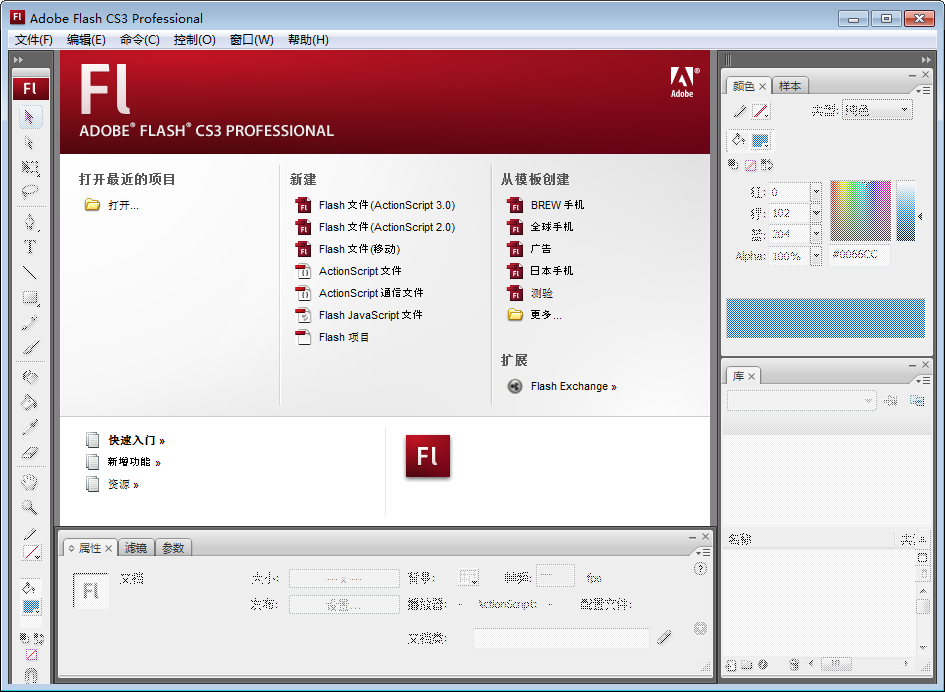945x692 pixels.
Task: Open the blue value dropdown arrow
Action: tap(816, 234)
